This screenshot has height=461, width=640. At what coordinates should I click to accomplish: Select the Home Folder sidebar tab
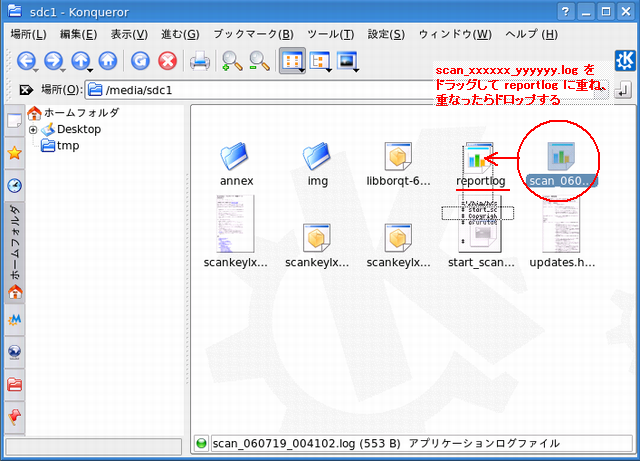[x=15, y=253]
